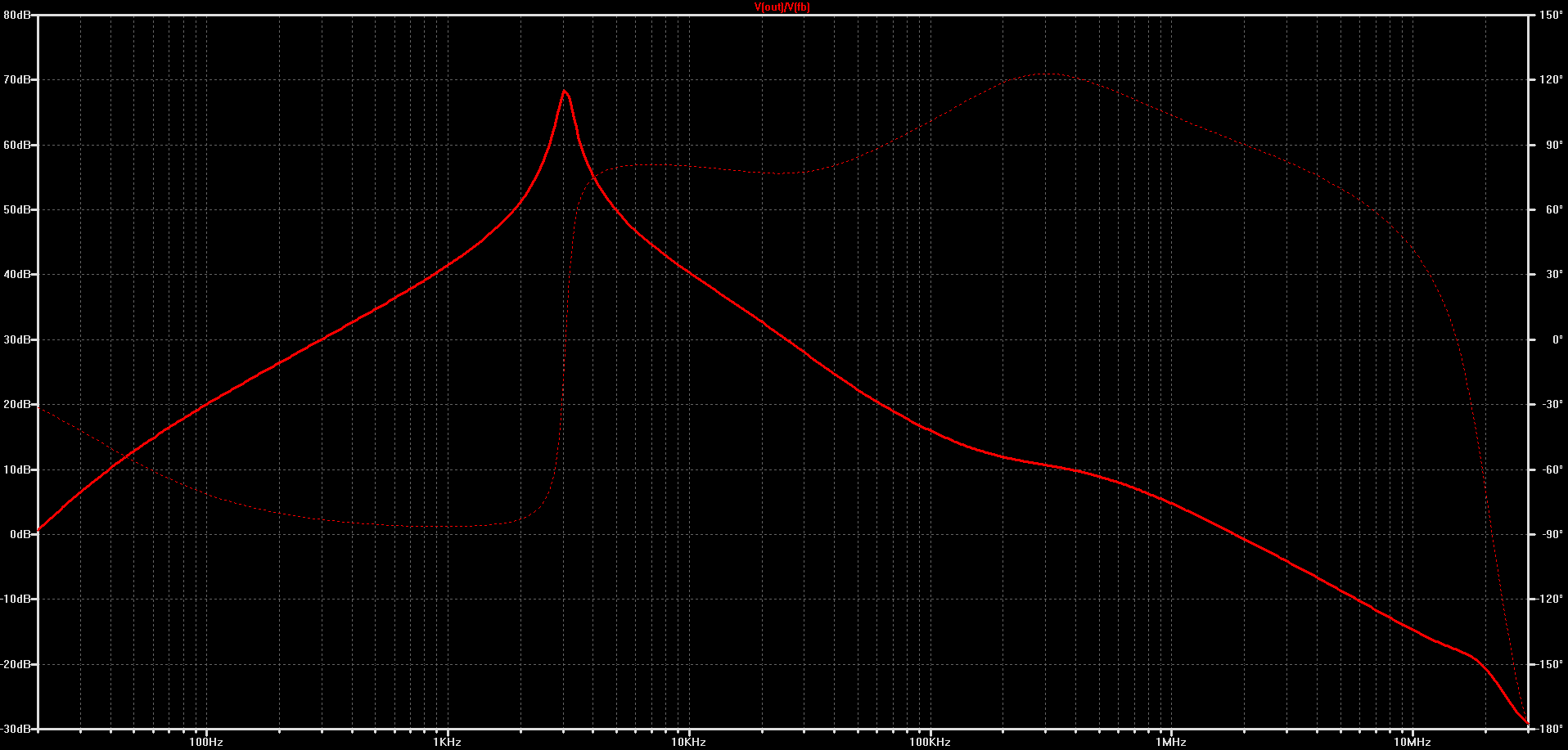Screen dimensions: 1568x750
Task: Click the "100KHz" frequency axis label
Action: pyautogui.click(x=930, y=742)
